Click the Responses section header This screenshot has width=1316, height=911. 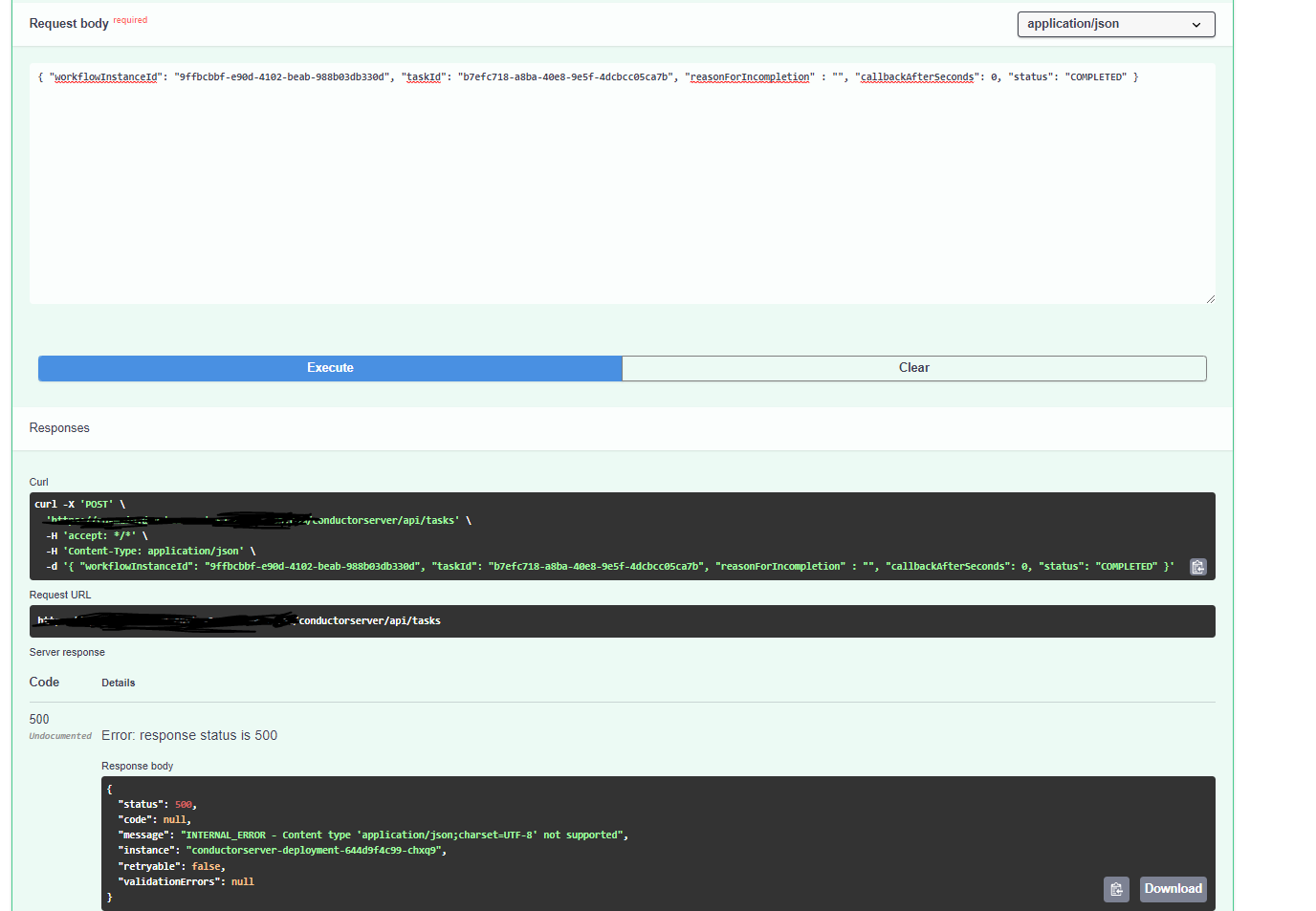pyautogui.click(x=59, y=427)
